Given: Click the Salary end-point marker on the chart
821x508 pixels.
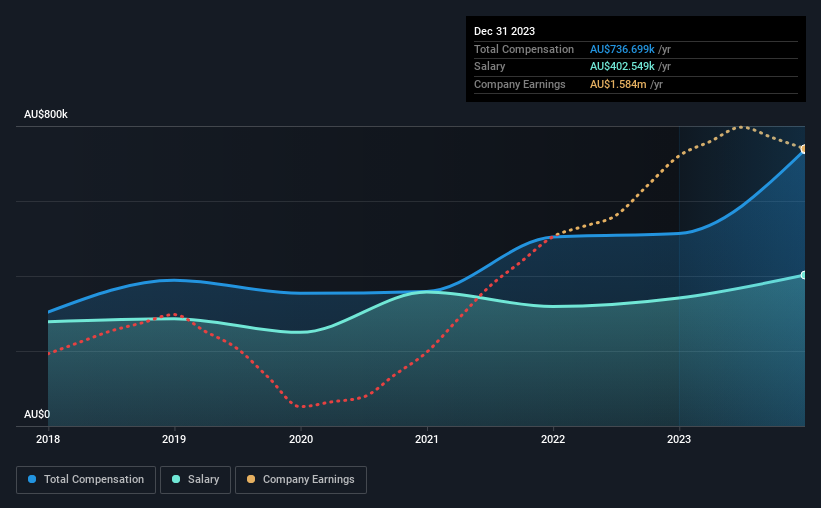Looking at the screenshot, I should pyautogui.click(x=804, y=275).
